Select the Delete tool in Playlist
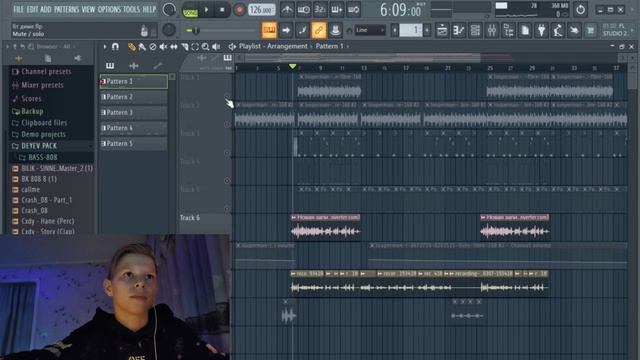 click(x=153, y=47)
